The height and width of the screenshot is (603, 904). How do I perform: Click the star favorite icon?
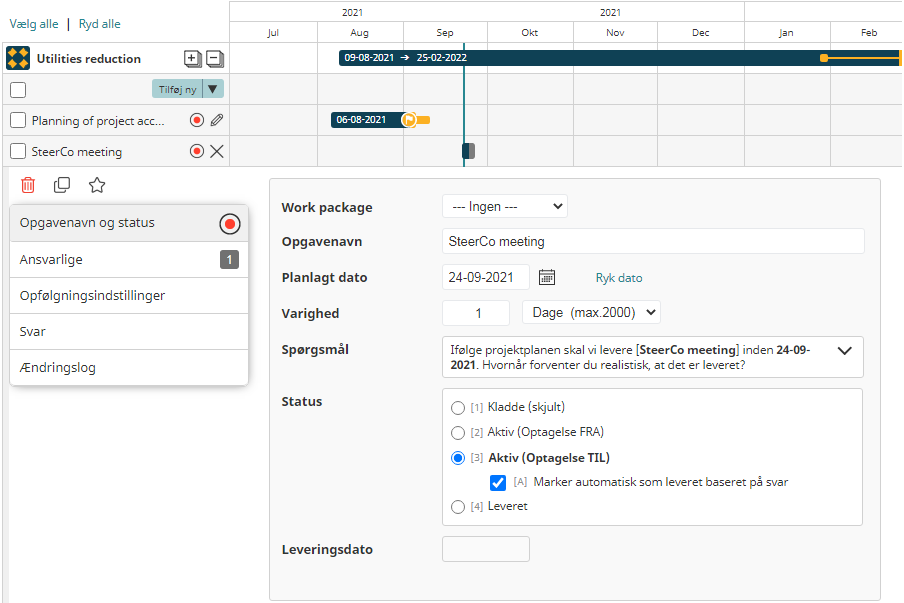point(97,185)
